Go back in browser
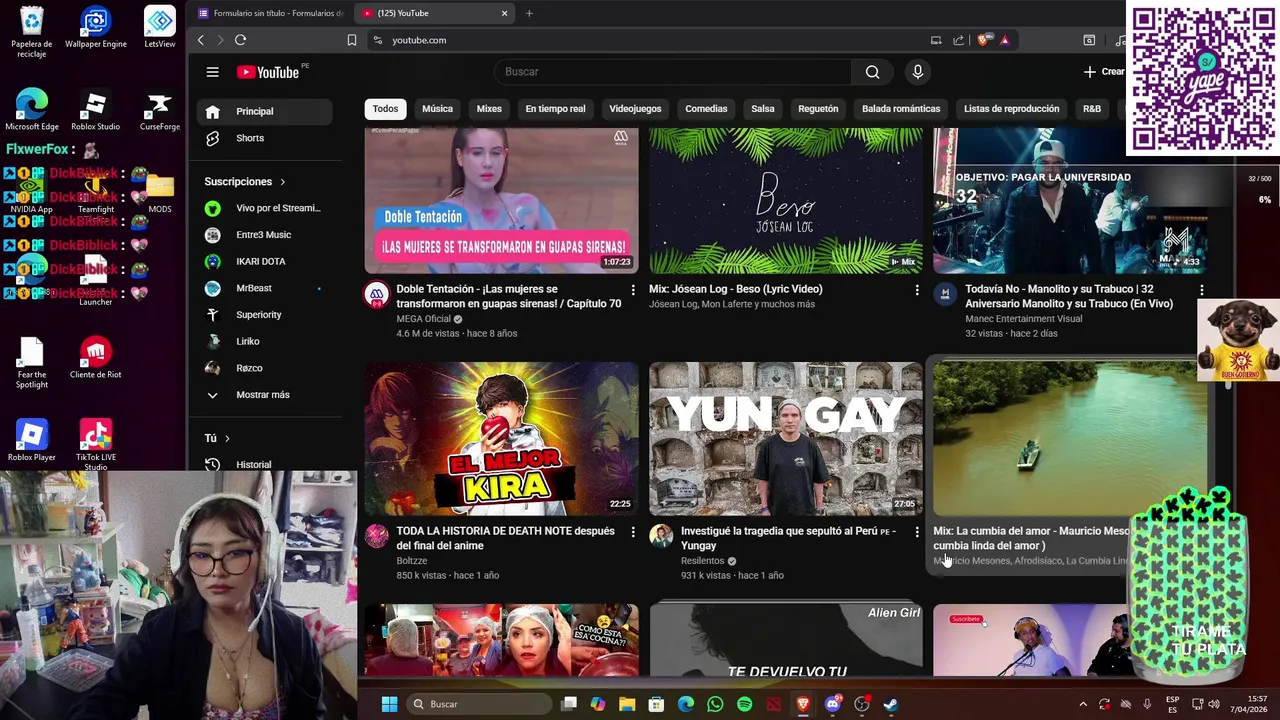Viewport: 1280px width, 720px height. click(201, 40)
